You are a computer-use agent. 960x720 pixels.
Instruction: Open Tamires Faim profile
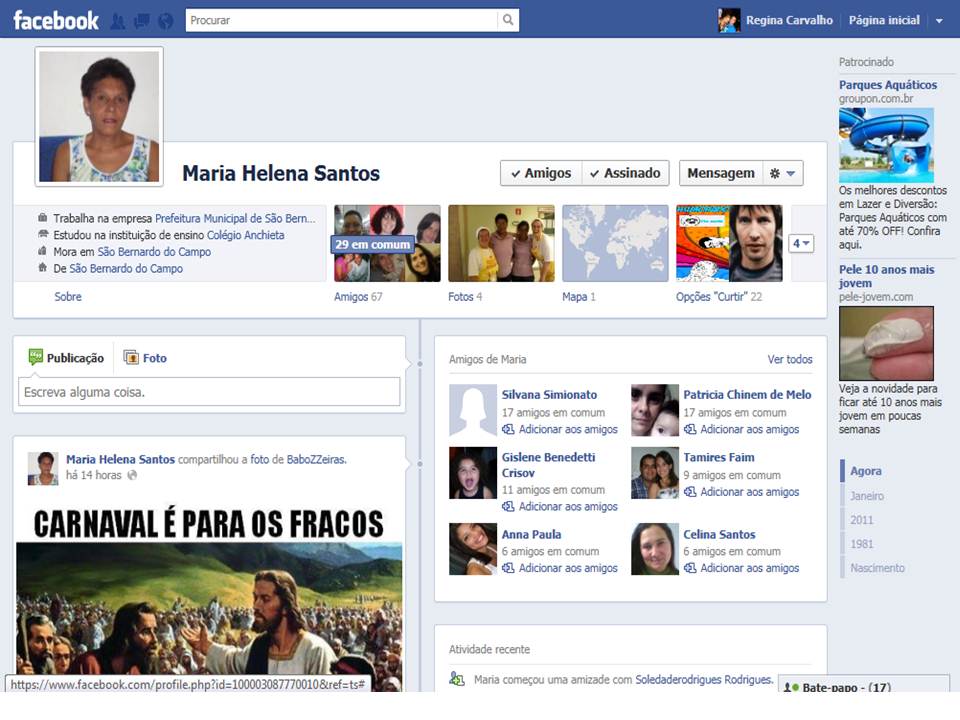tap(719, 457)
